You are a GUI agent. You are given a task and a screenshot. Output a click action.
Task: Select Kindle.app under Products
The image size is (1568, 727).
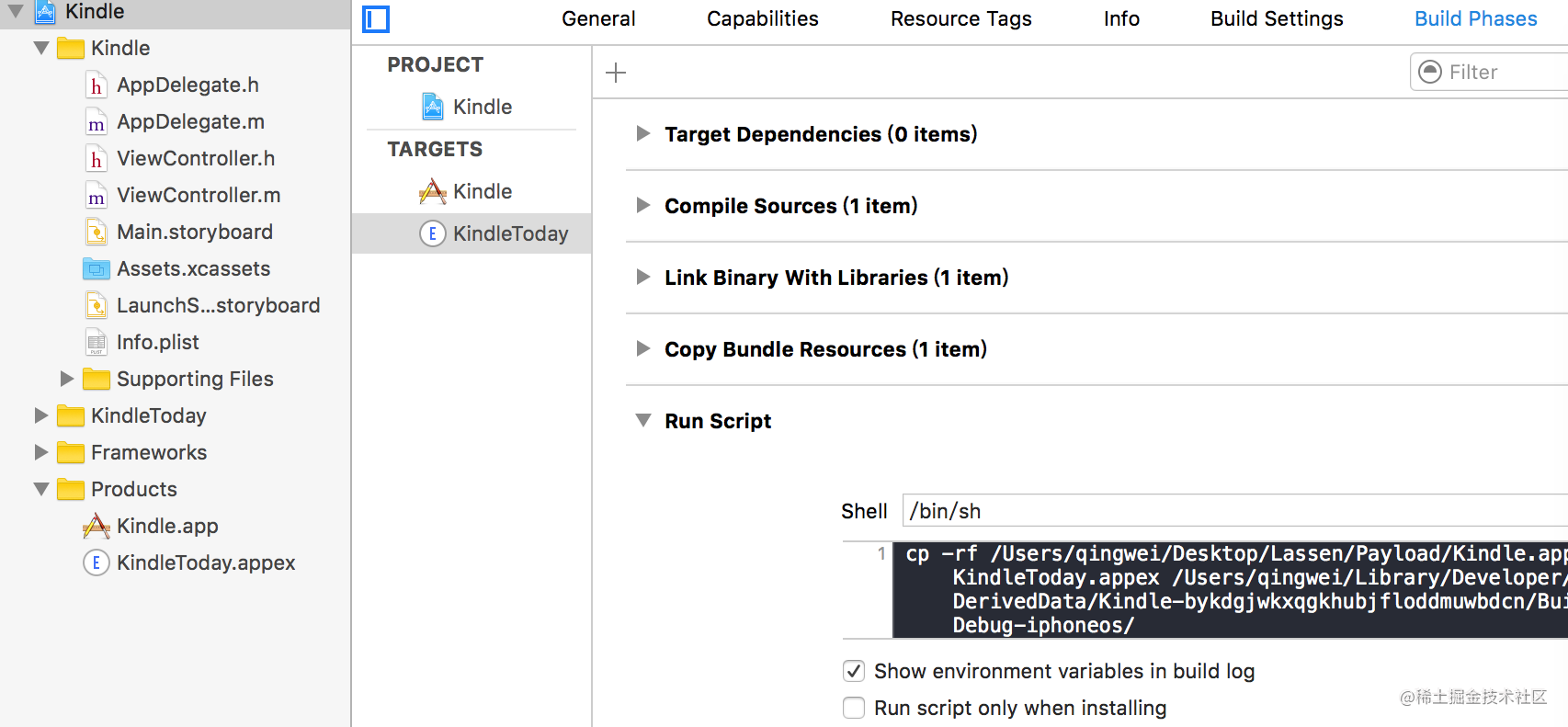[x=167, y=526]
